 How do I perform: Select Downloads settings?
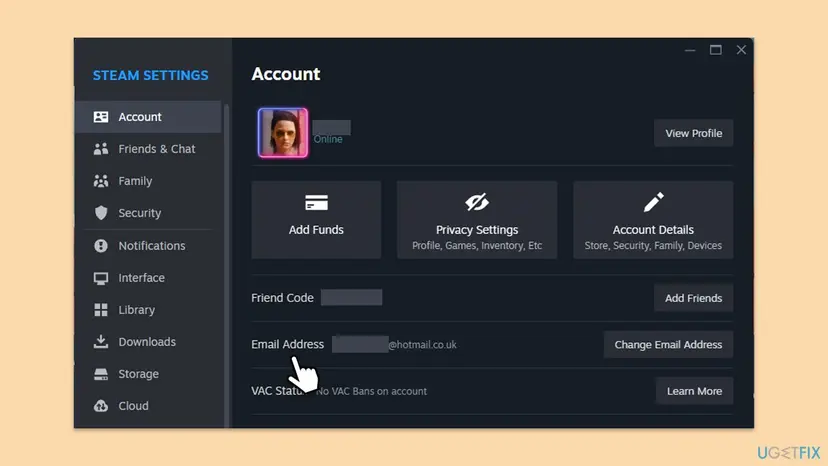pyautogui.click(x=148, y=342)
